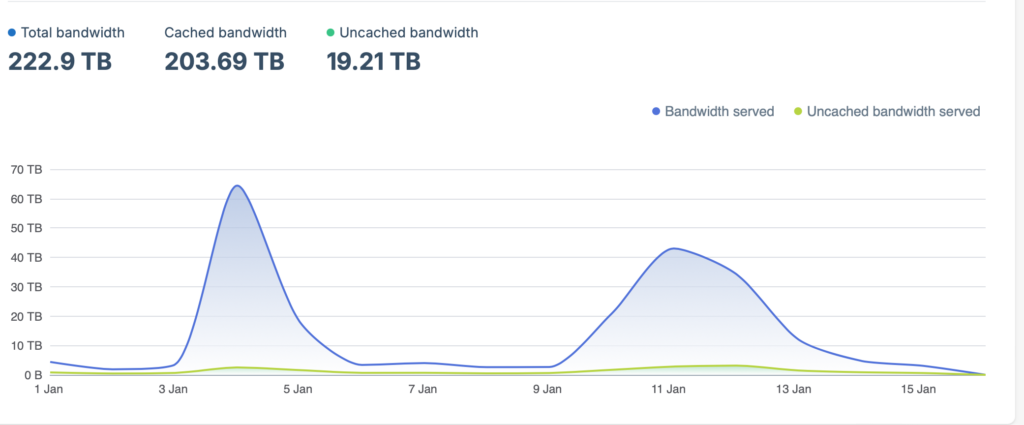This screenshot has height=425, width=1024.
Task: Click the 65 TB peak on the blue line
Action: pos(237,186)
